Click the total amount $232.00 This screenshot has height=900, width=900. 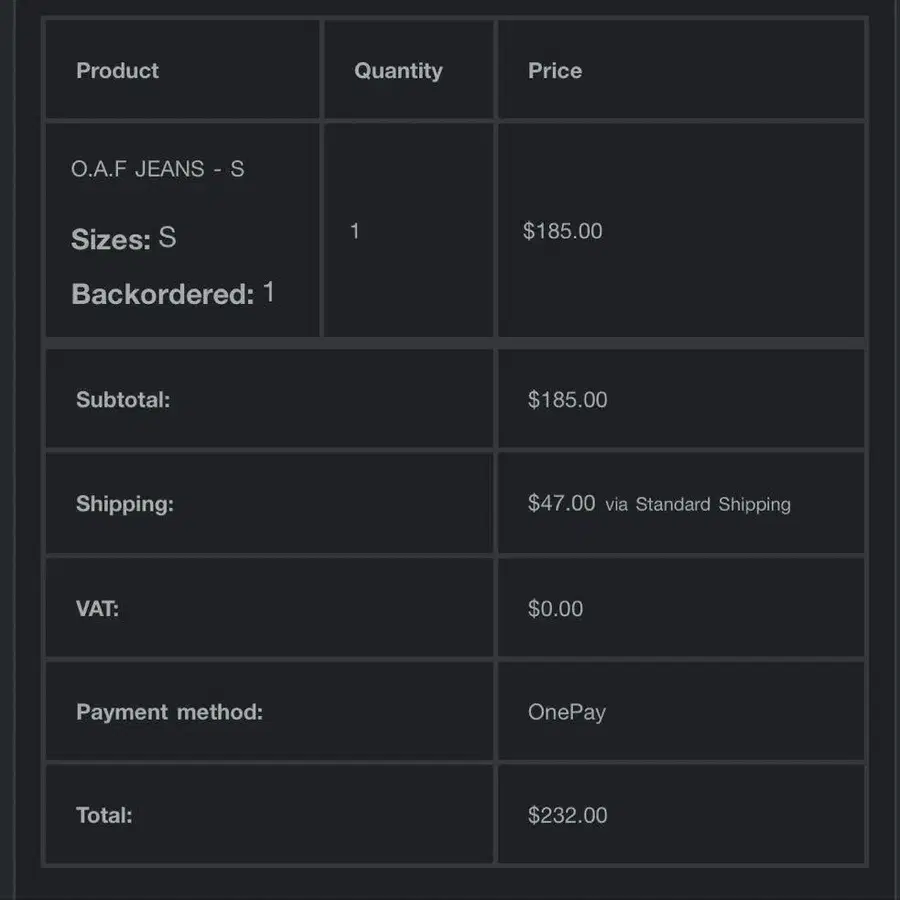(567, 815)
